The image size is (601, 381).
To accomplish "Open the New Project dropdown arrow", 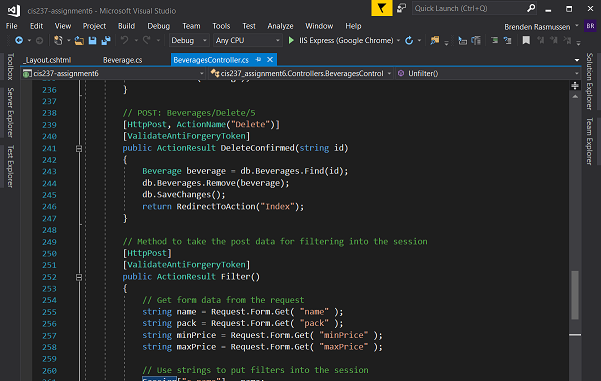I will point(69,40).
